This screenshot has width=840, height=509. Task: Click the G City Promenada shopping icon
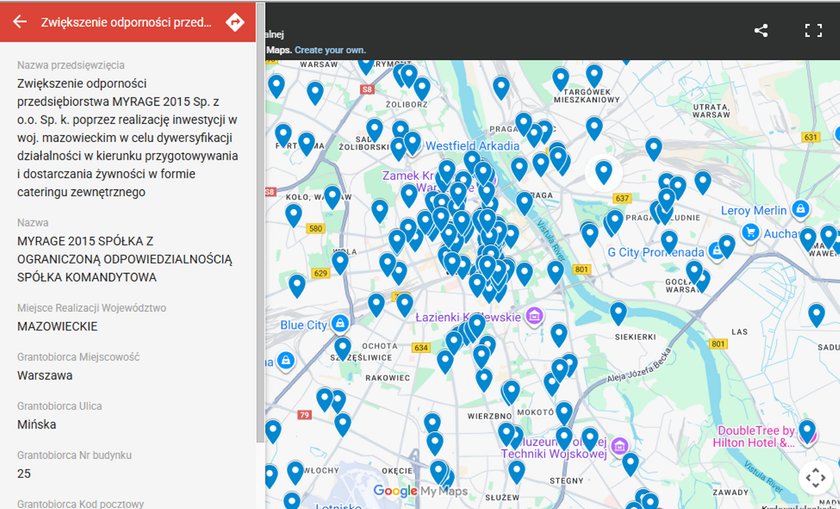pyautogui.click(x=715, y=252)
